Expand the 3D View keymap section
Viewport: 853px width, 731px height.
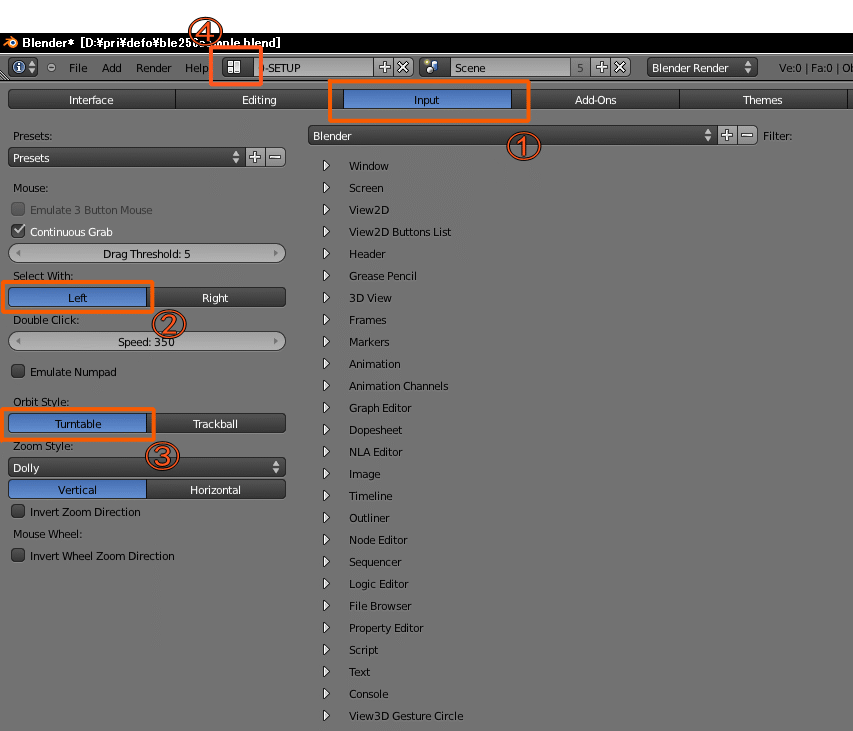[326, 298]
